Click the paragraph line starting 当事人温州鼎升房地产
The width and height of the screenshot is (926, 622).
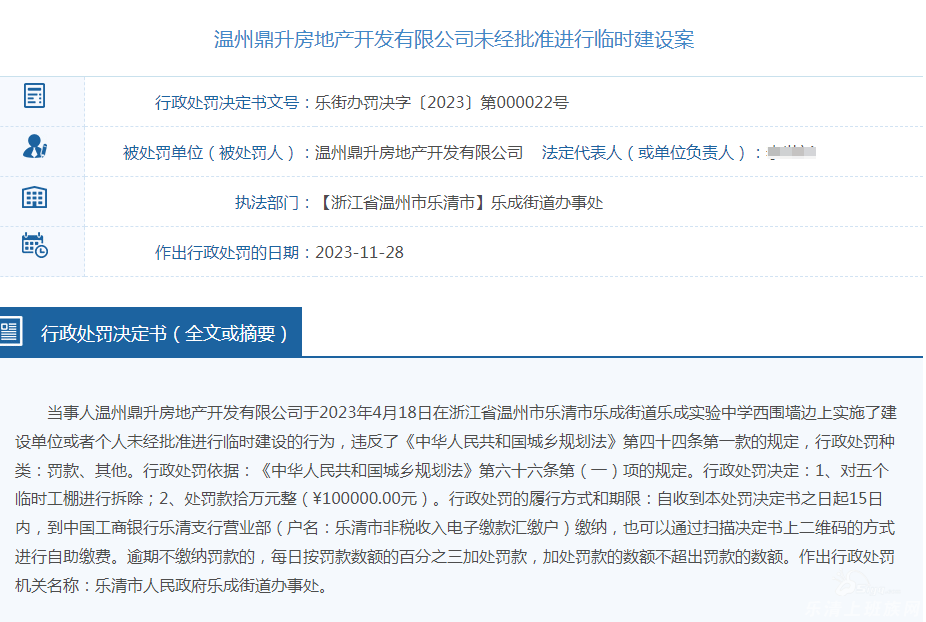point(472,412)
